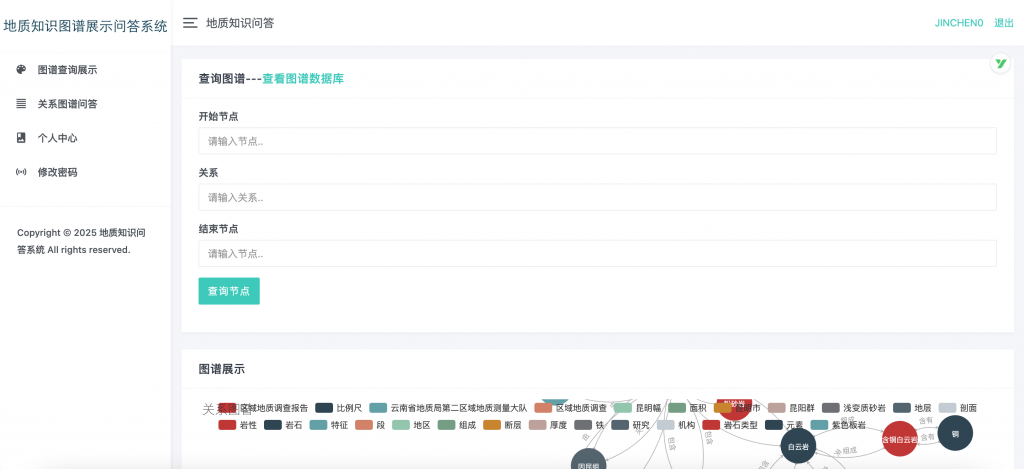Open the 图谱查询展示 menu item
The height and width of the screenshot is (469, 1024).
point(67,70)
